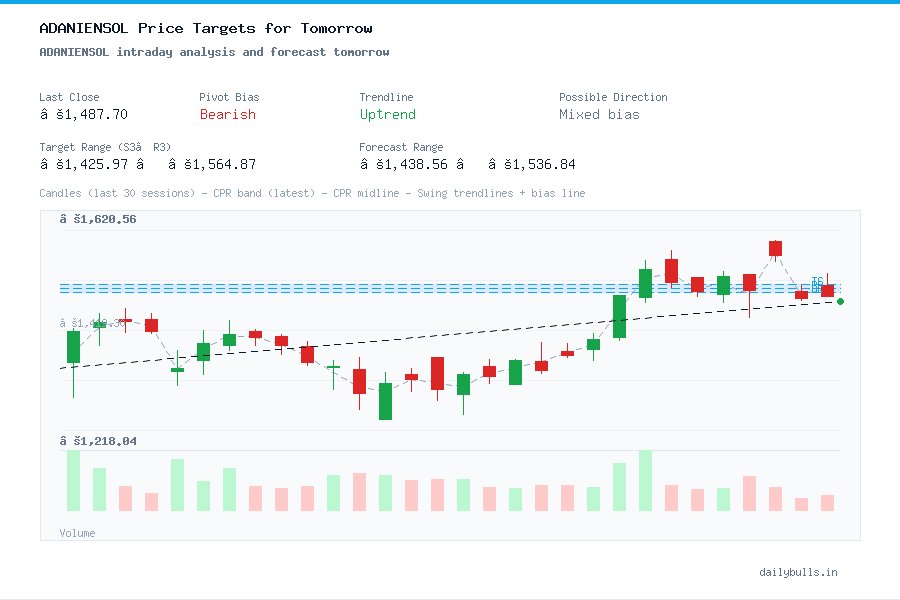Image resolution: width=900 pixels, height=600 pixels.
Task: Click the highest red candle at the swing peak
Action: (775, 249)
